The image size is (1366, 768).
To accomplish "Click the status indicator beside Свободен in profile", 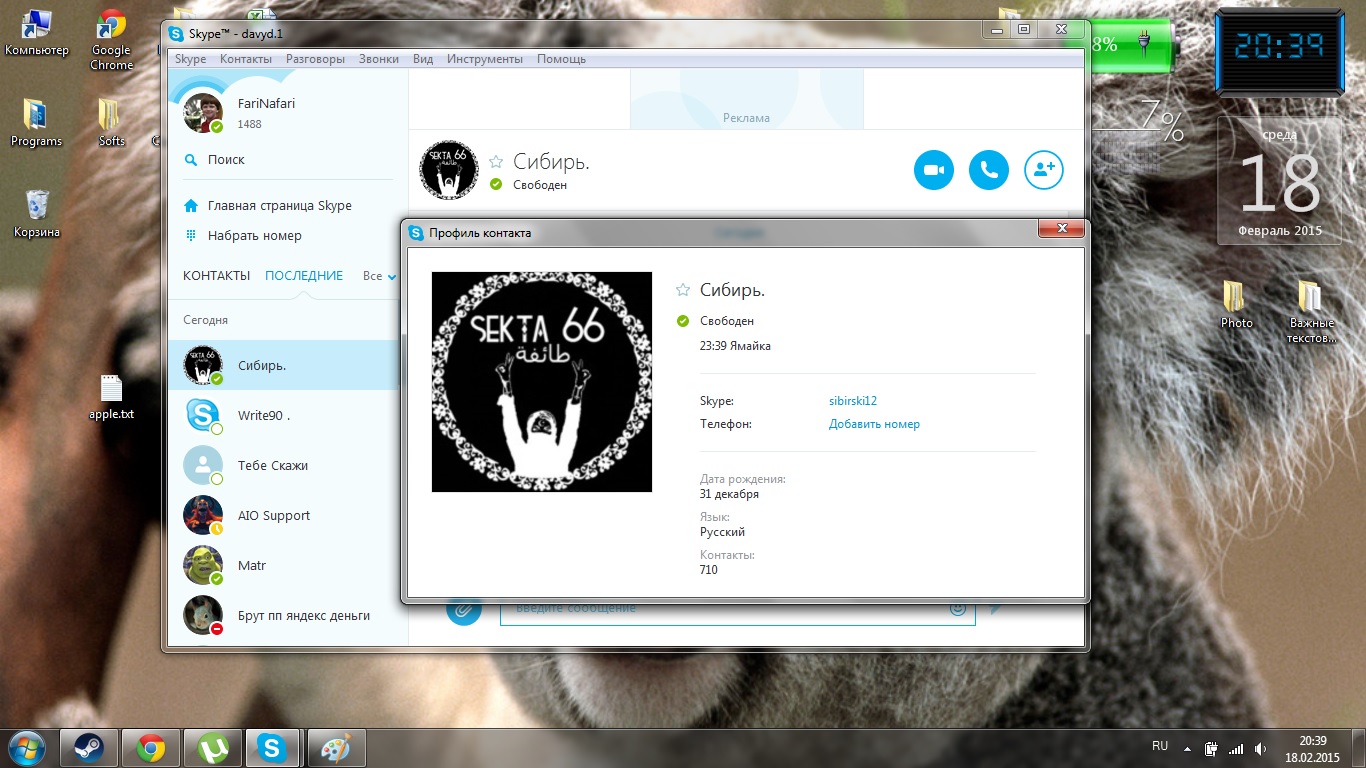I will [683, 321].
